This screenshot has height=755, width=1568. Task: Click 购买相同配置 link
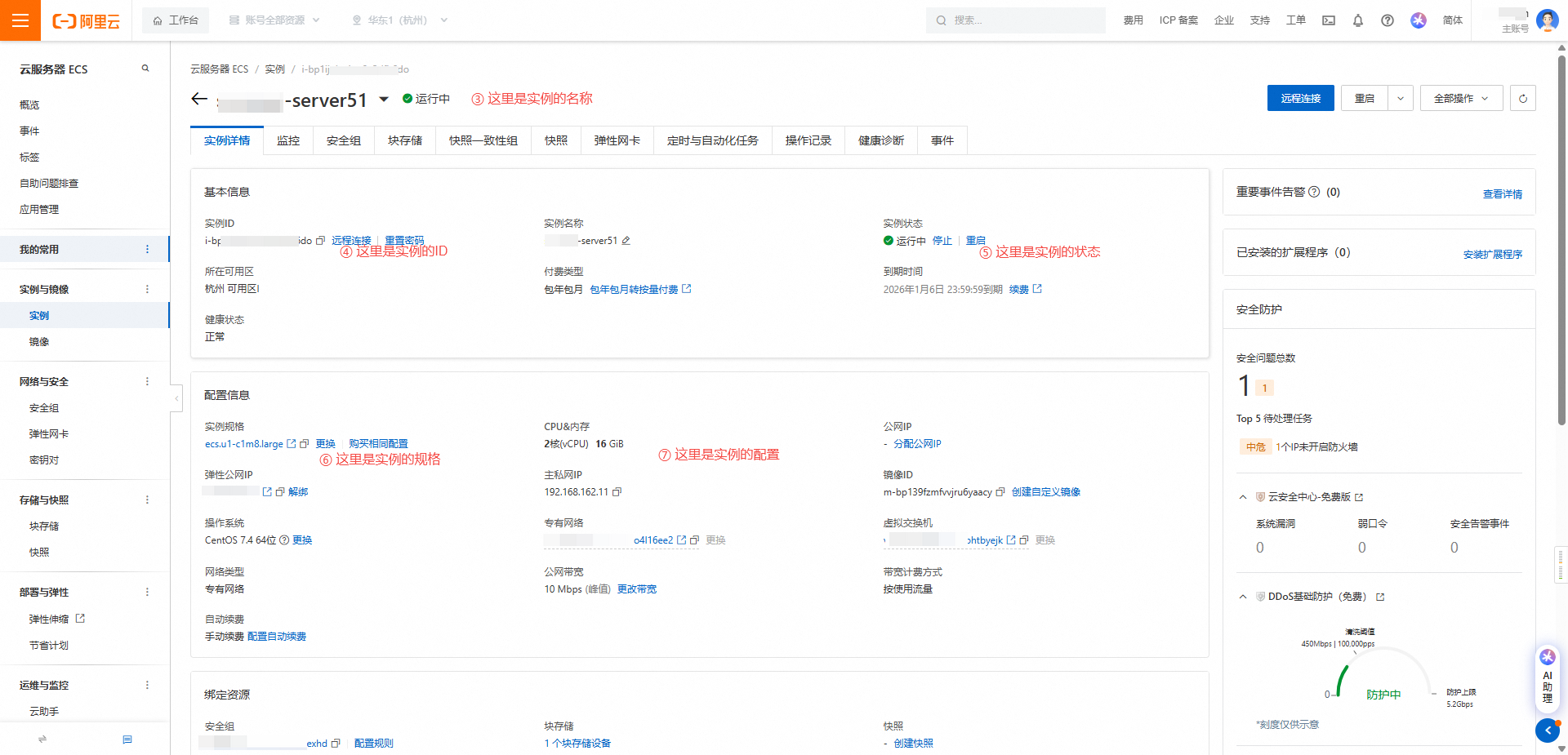[378, 444]
